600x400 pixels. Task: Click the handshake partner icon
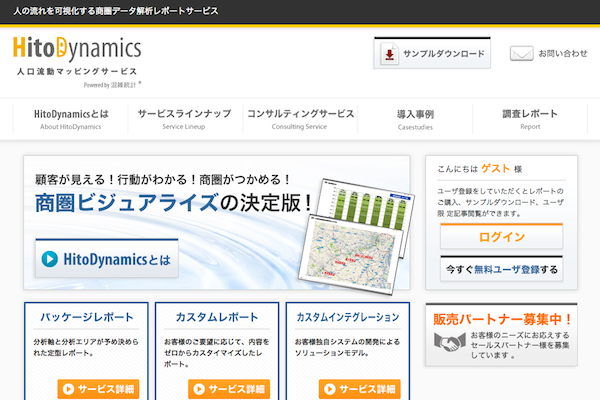pos(450,341)
